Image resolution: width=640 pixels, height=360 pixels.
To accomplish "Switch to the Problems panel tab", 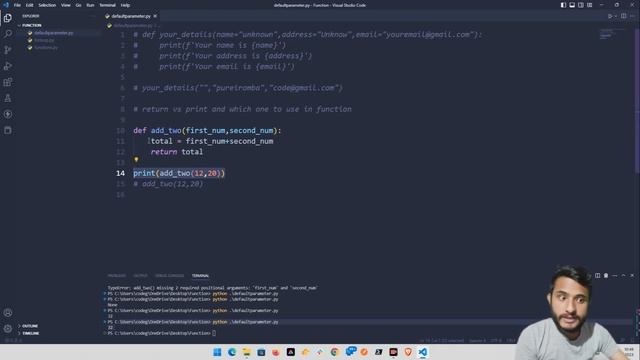I will click(117, 276).
